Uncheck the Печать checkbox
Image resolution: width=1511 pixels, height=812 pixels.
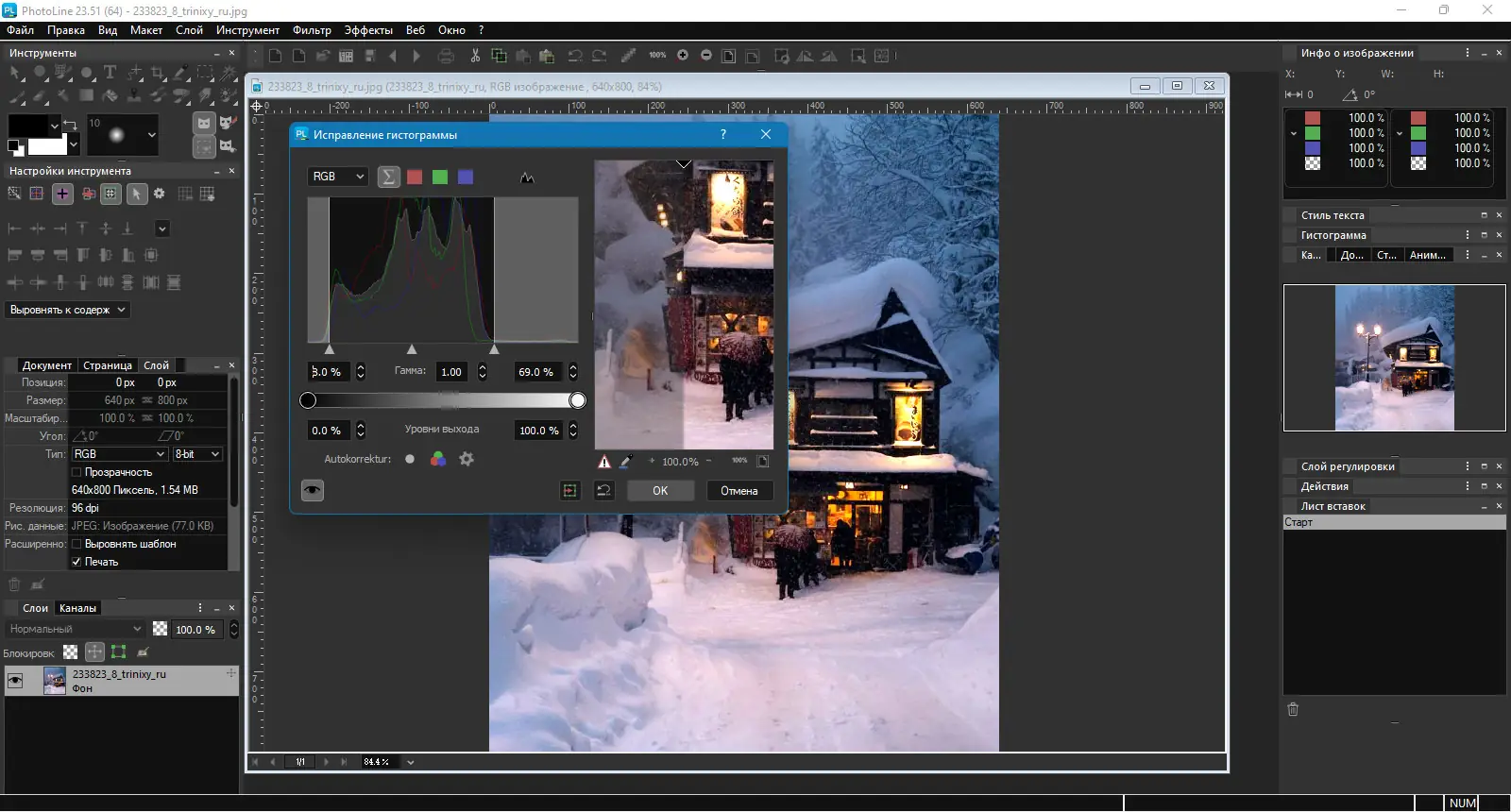[77, 562]
